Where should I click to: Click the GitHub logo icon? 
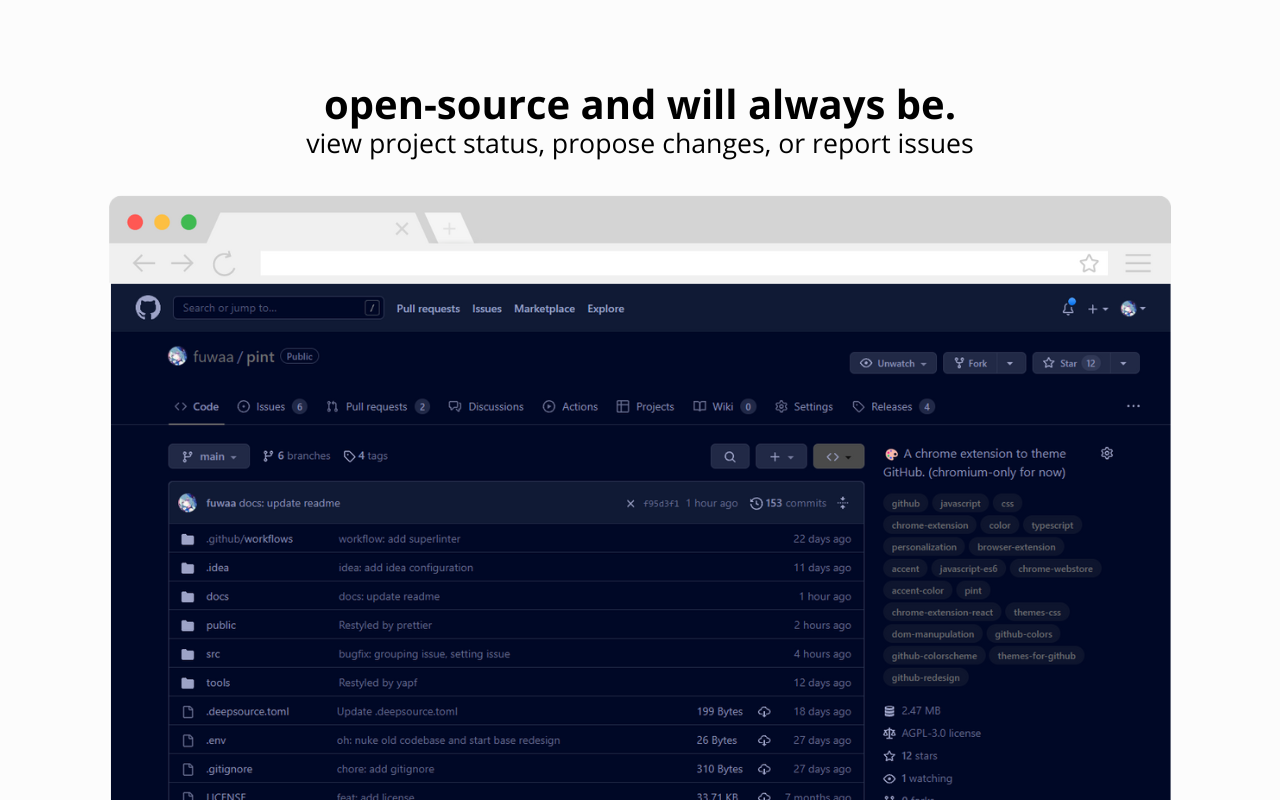point(148,308)
